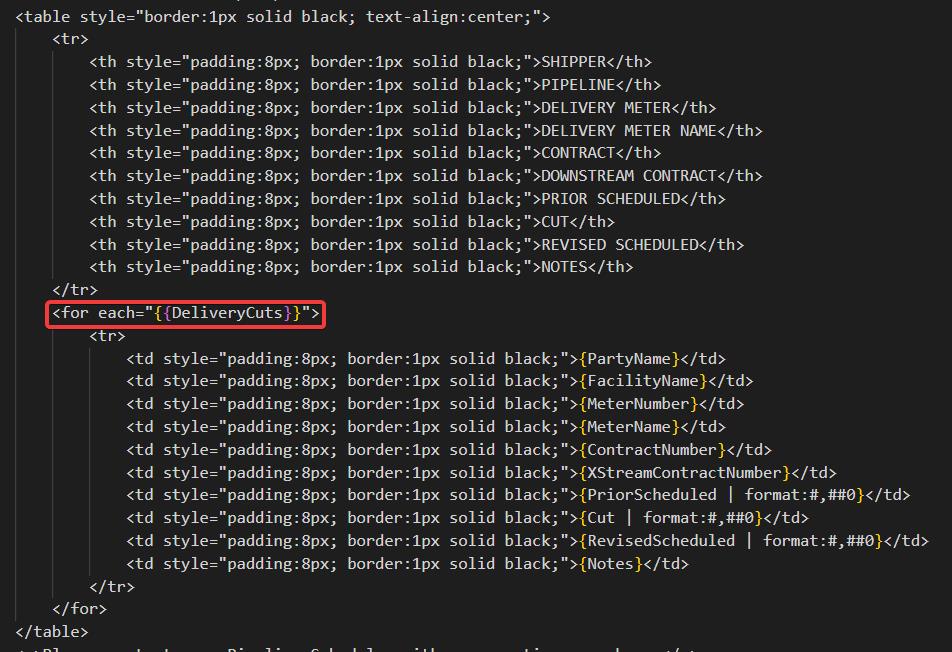Viewport: 952px width, 652px height.
Task: Click the DOWNSTREAM CONTRACT header text
Action: point(628,176)
